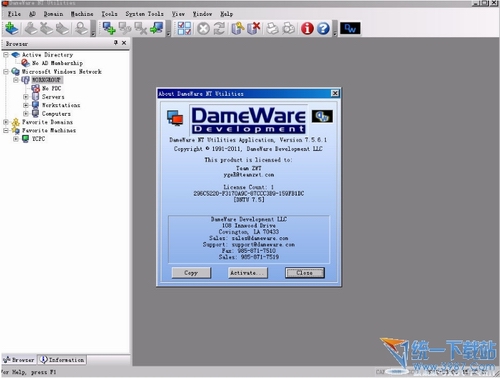The height and width of the screenshot is (378, 500).
Task: Select the No PDC tree icon
Action: pos(35,88)
